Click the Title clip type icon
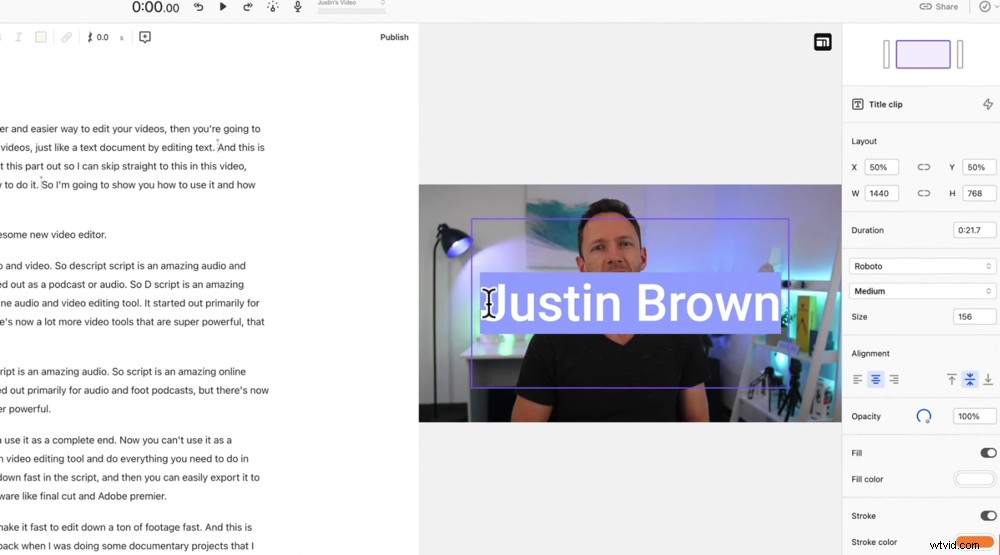 tap(858, 104)
